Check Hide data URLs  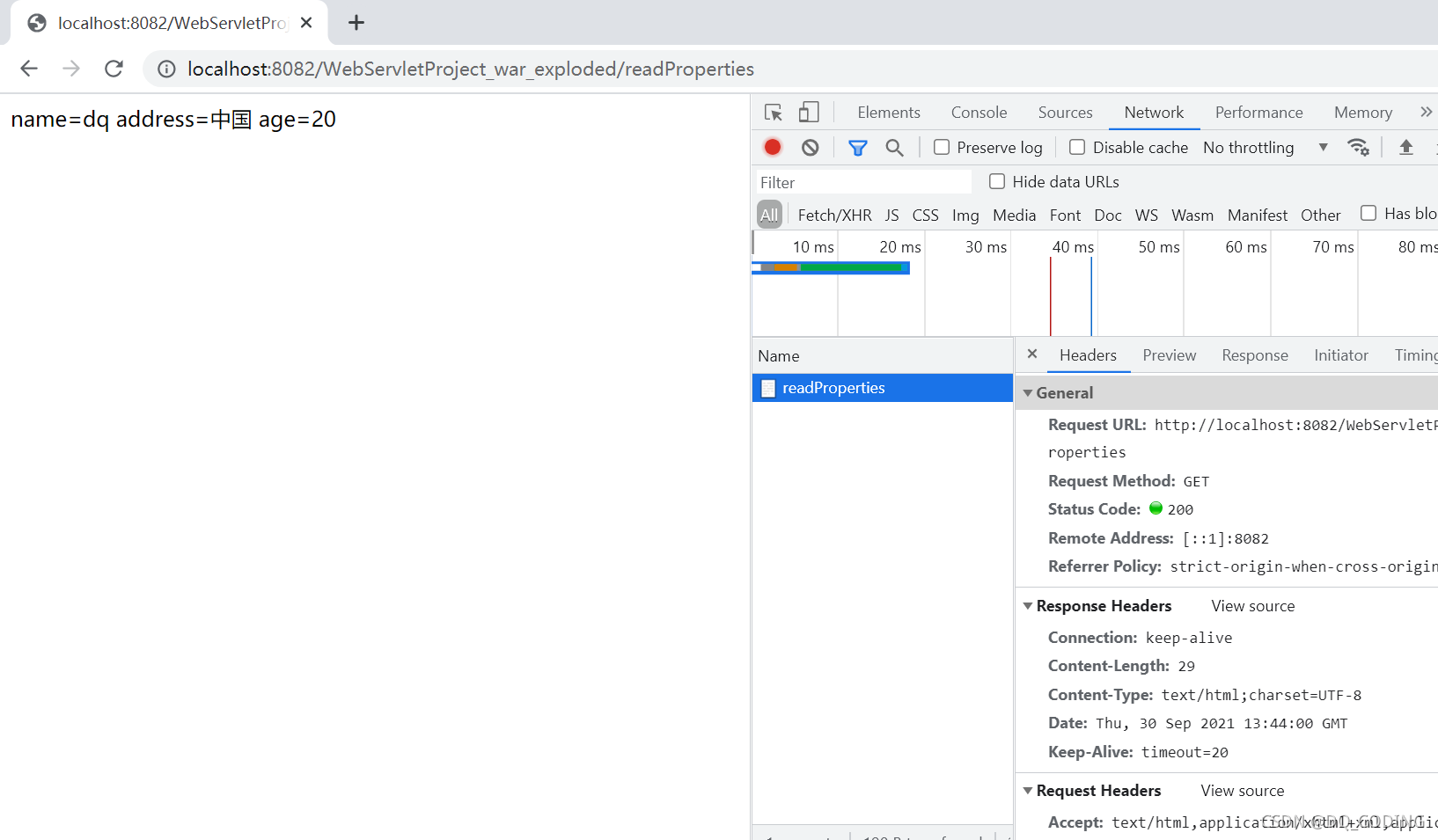tap(997, 181)
